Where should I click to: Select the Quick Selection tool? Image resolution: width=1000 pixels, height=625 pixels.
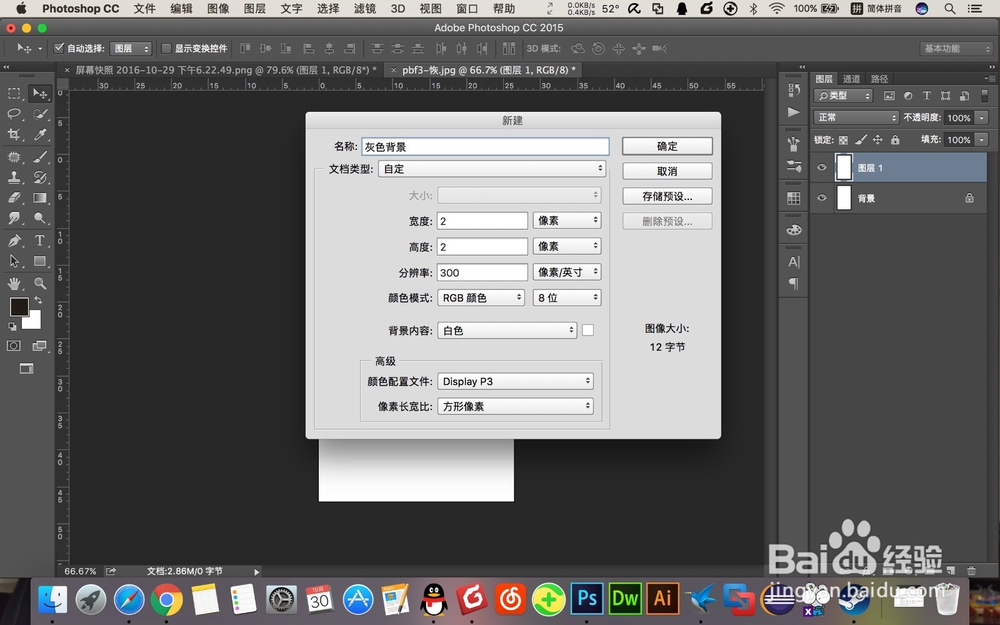(40, 114)
